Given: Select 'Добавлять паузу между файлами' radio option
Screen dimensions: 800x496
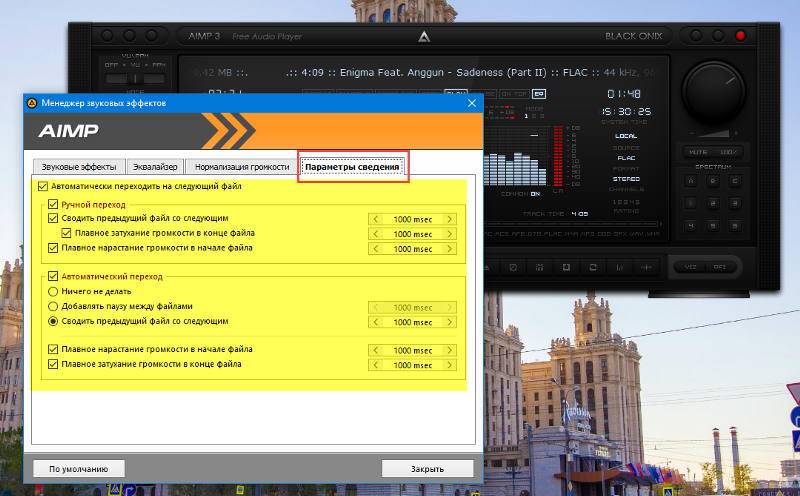Looking at the screenshot, I should [53, 307].
